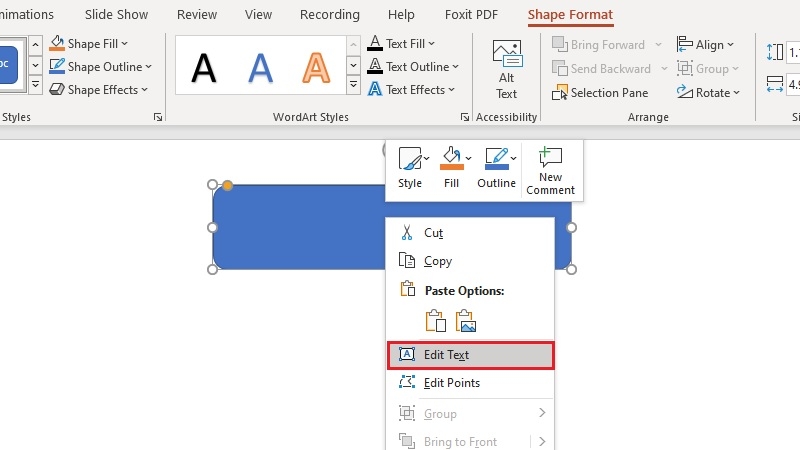Expand mini toolbar Fill dropdown arrow
The image size is (800, 450).
pos(468,158)
